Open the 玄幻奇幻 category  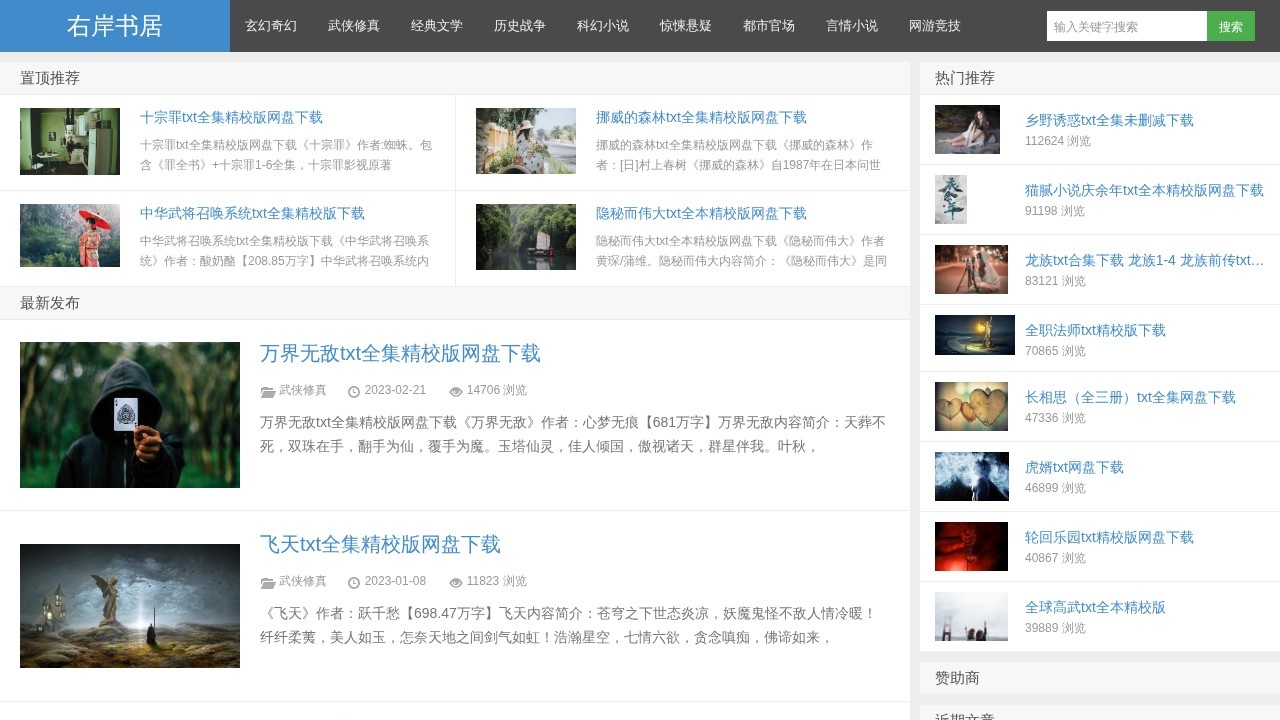[x=270, y=26]
